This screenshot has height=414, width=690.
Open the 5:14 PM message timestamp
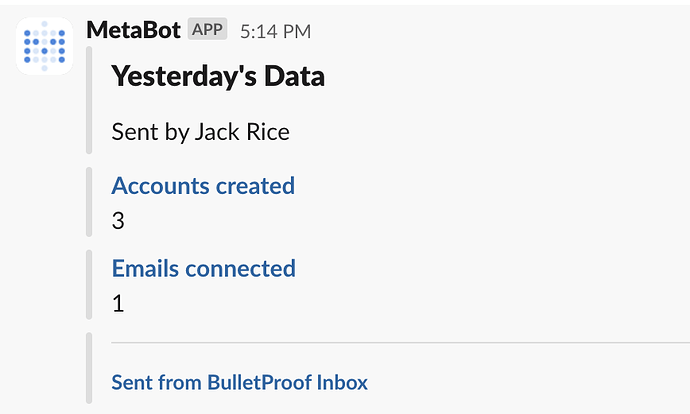pos(275,31)
